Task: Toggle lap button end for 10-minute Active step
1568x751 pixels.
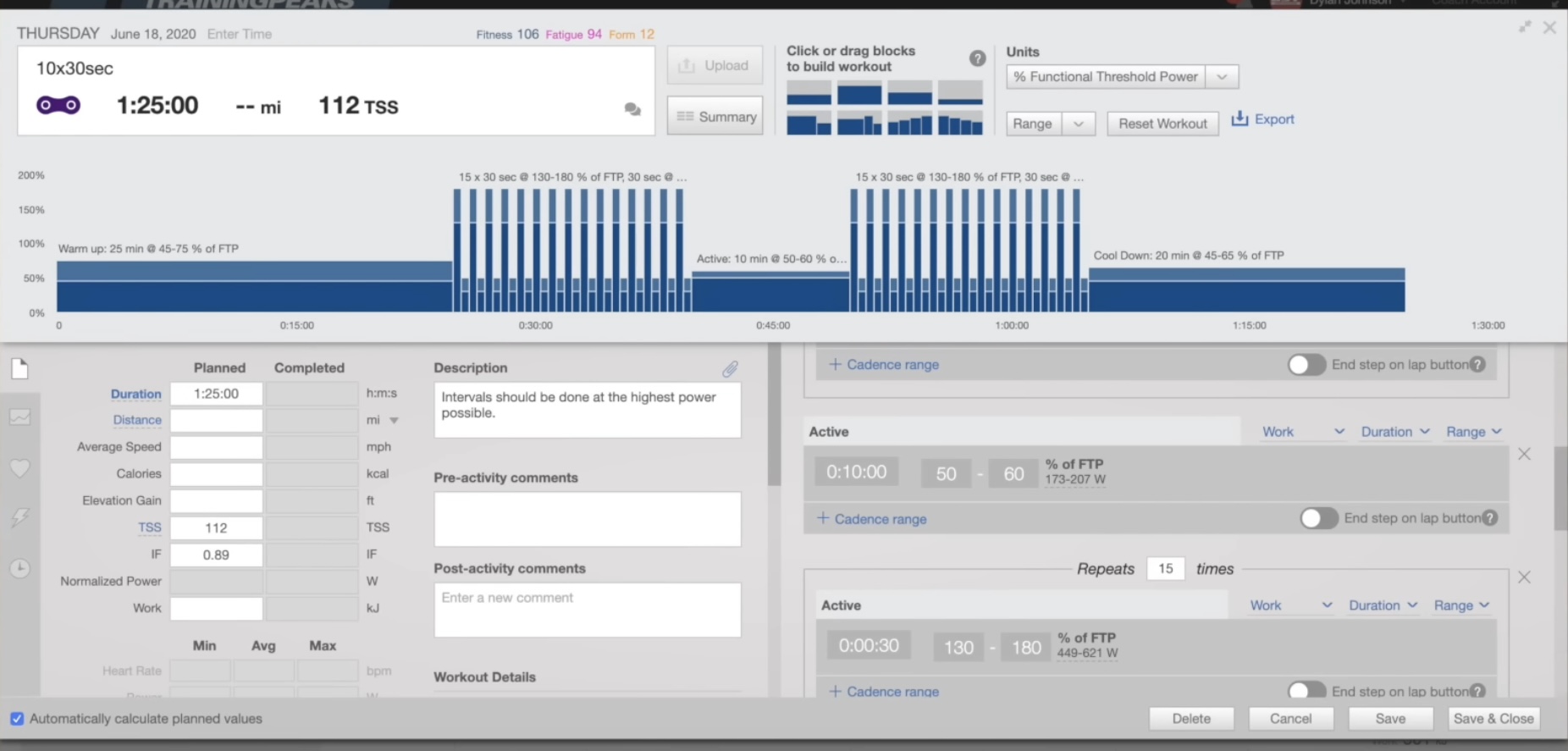Action: 1318,518
